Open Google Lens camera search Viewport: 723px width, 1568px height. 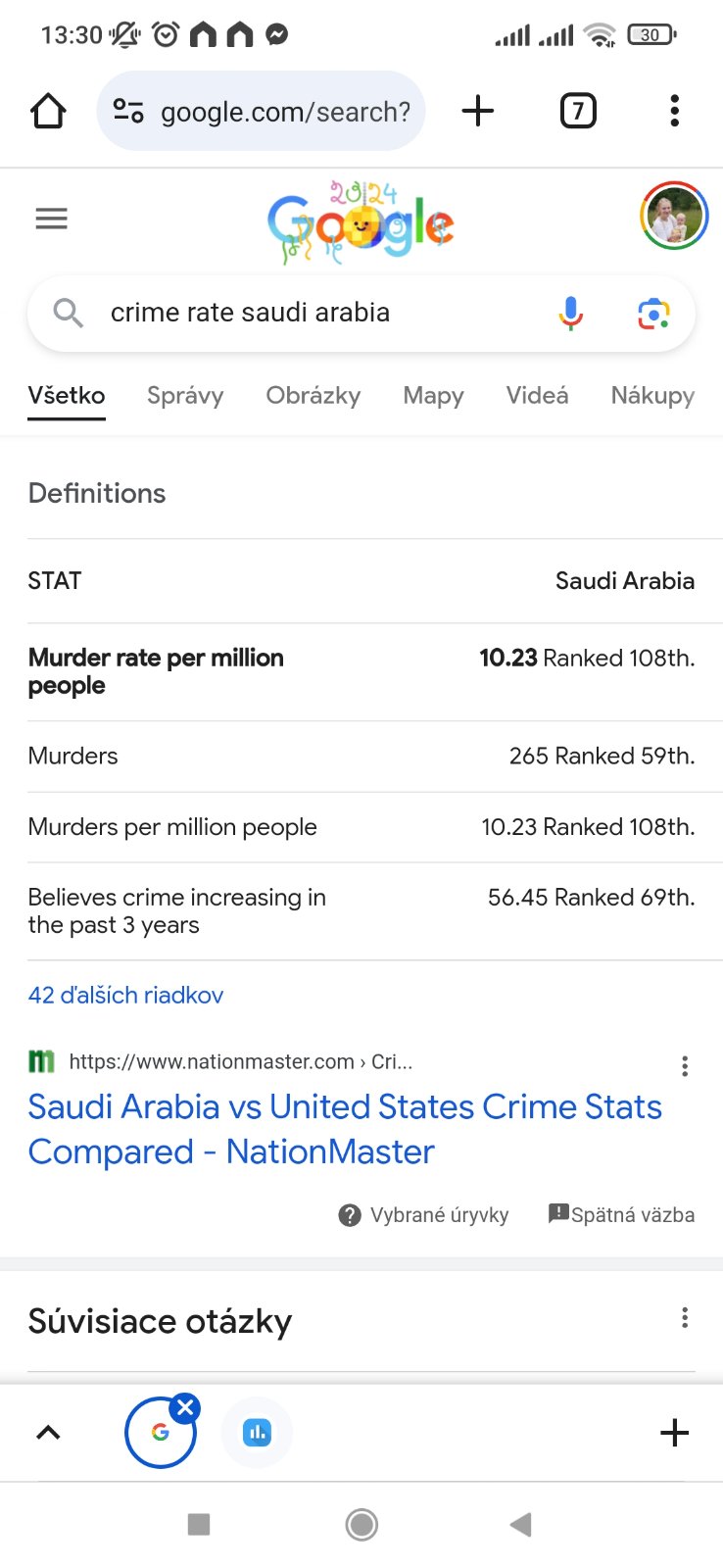point(652,314)
